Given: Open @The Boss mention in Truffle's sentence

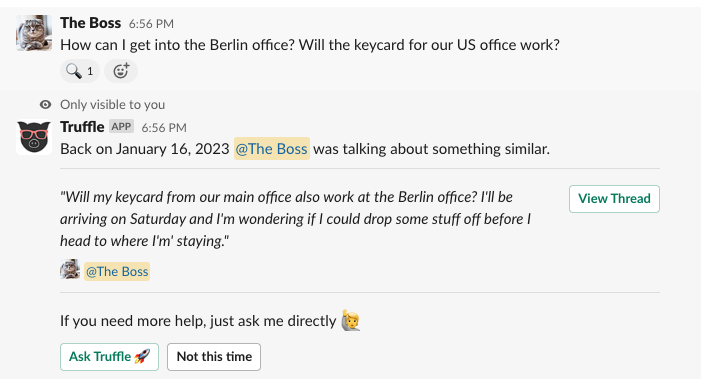Looking at the screenshot, I should point(272,148).
